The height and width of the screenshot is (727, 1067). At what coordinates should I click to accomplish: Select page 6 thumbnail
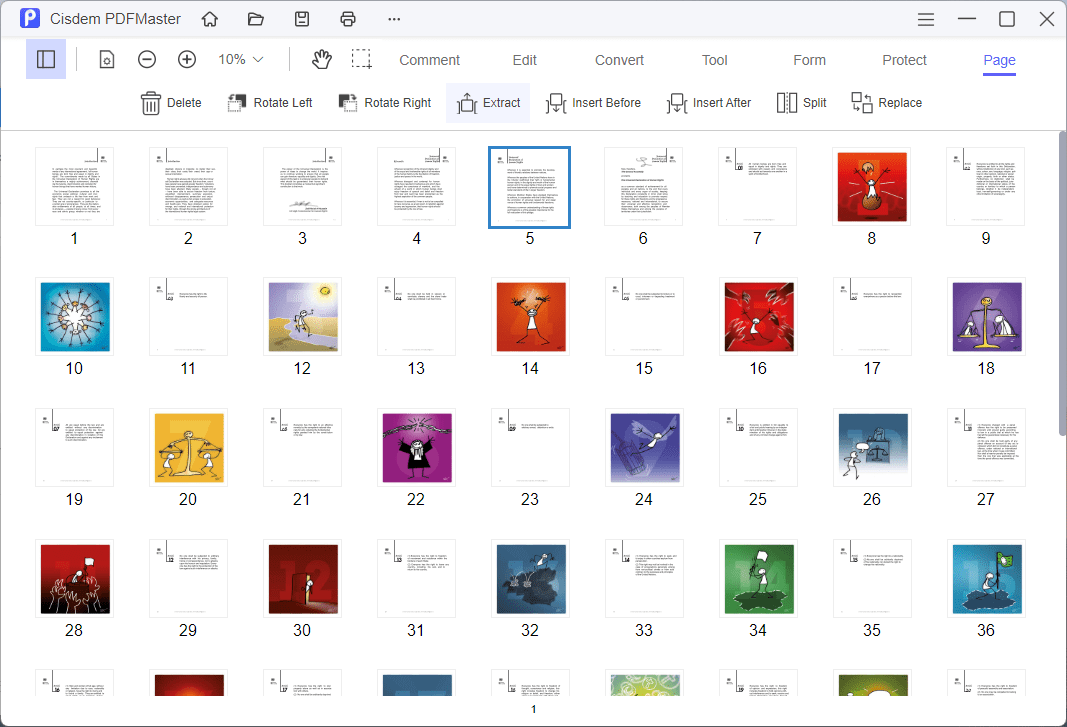644,187
